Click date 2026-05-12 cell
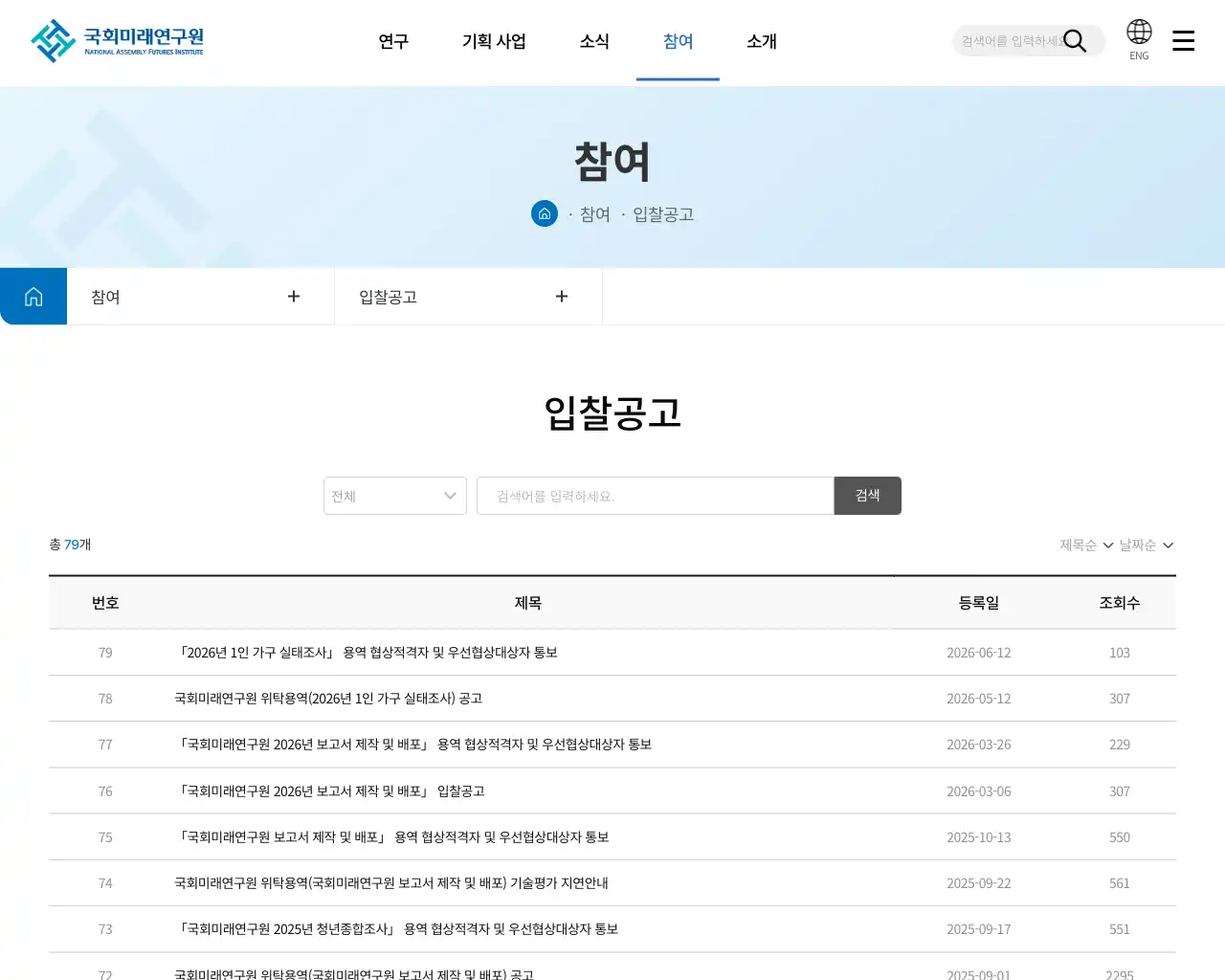The image size is (1225, 980). click(x=979, y=699)
